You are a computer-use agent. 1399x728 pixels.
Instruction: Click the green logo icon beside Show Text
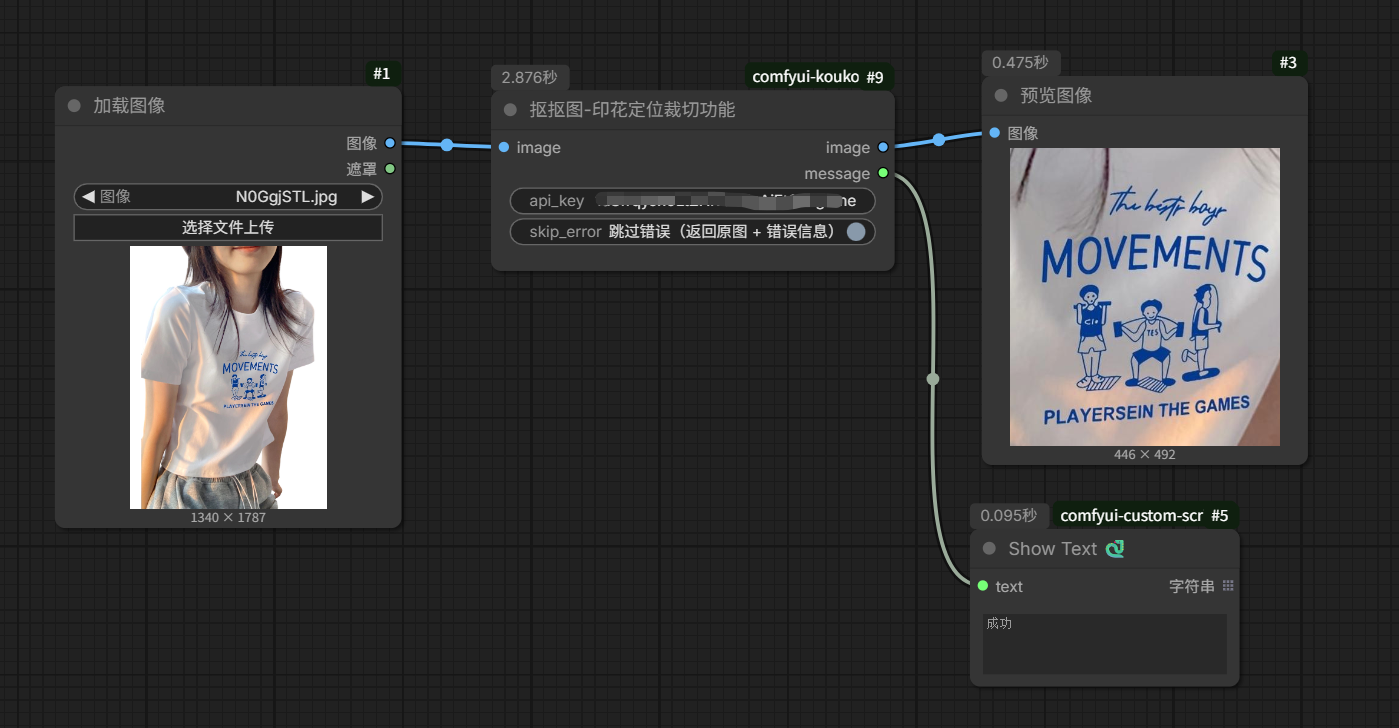click(1115, 548)
